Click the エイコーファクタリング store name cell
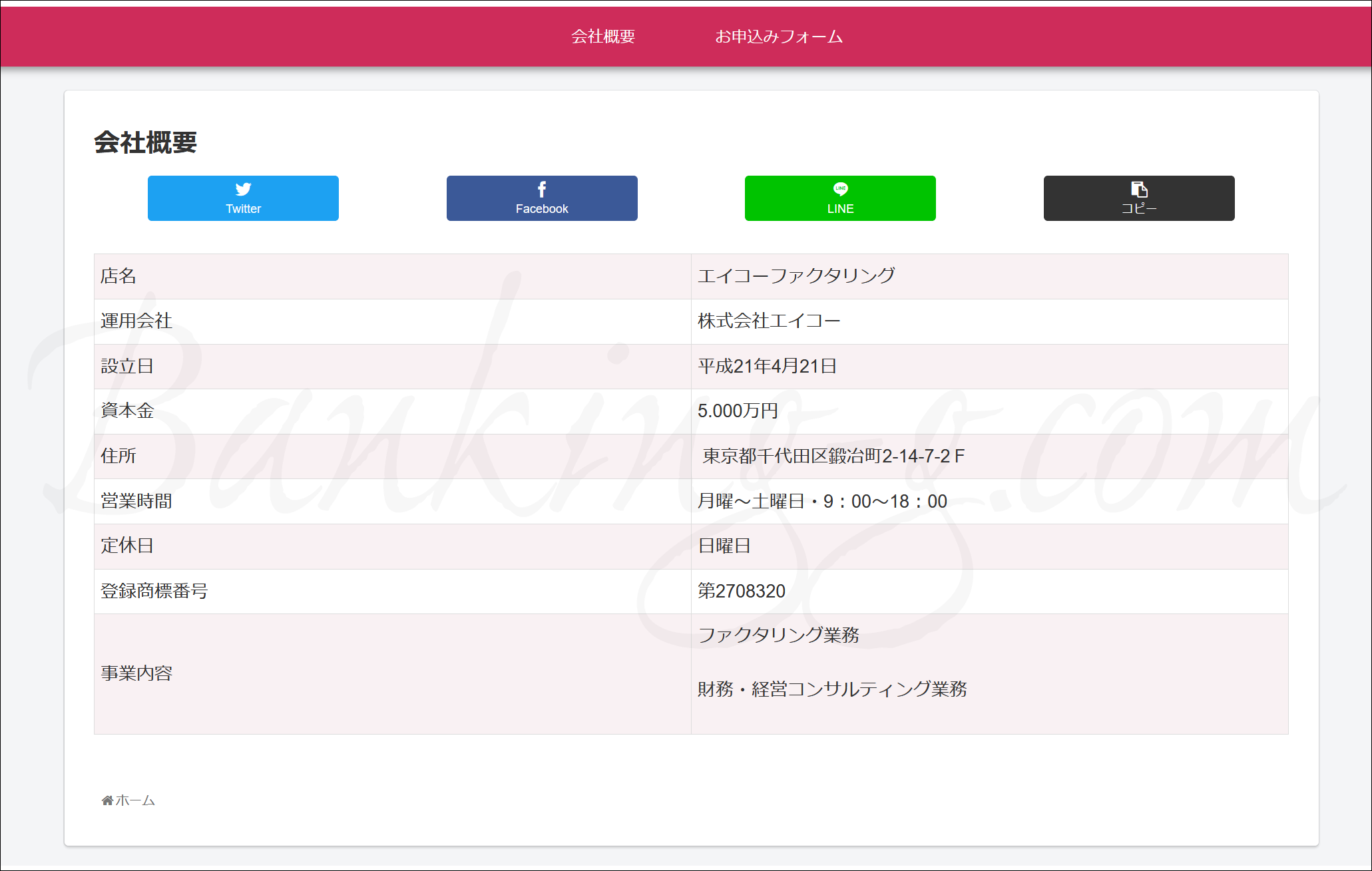Image resolution: width=1372 pixels, height=871 pixels. tap(796, 276)
